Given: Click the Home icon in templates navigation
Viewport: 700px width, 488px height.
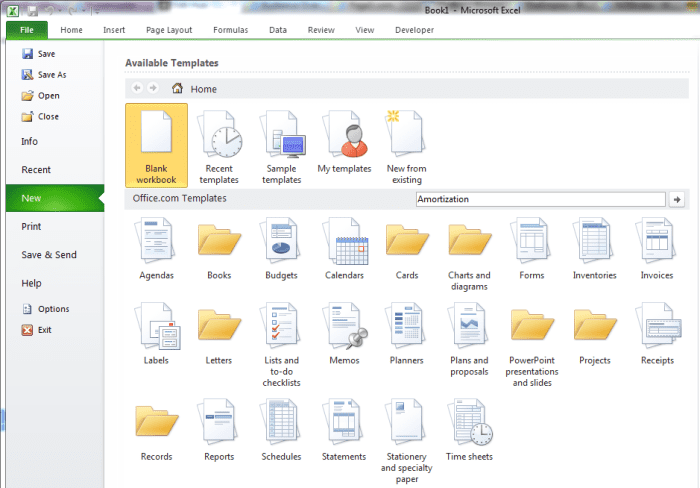Looking at the screenshot, I should (x=177, y=88).
